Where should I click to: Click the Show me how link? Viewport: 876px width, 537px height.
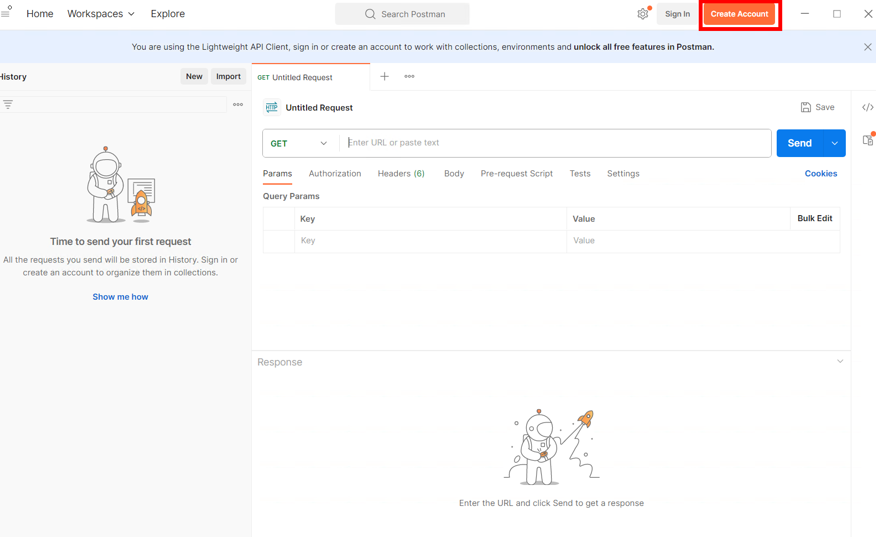point(120,297)
